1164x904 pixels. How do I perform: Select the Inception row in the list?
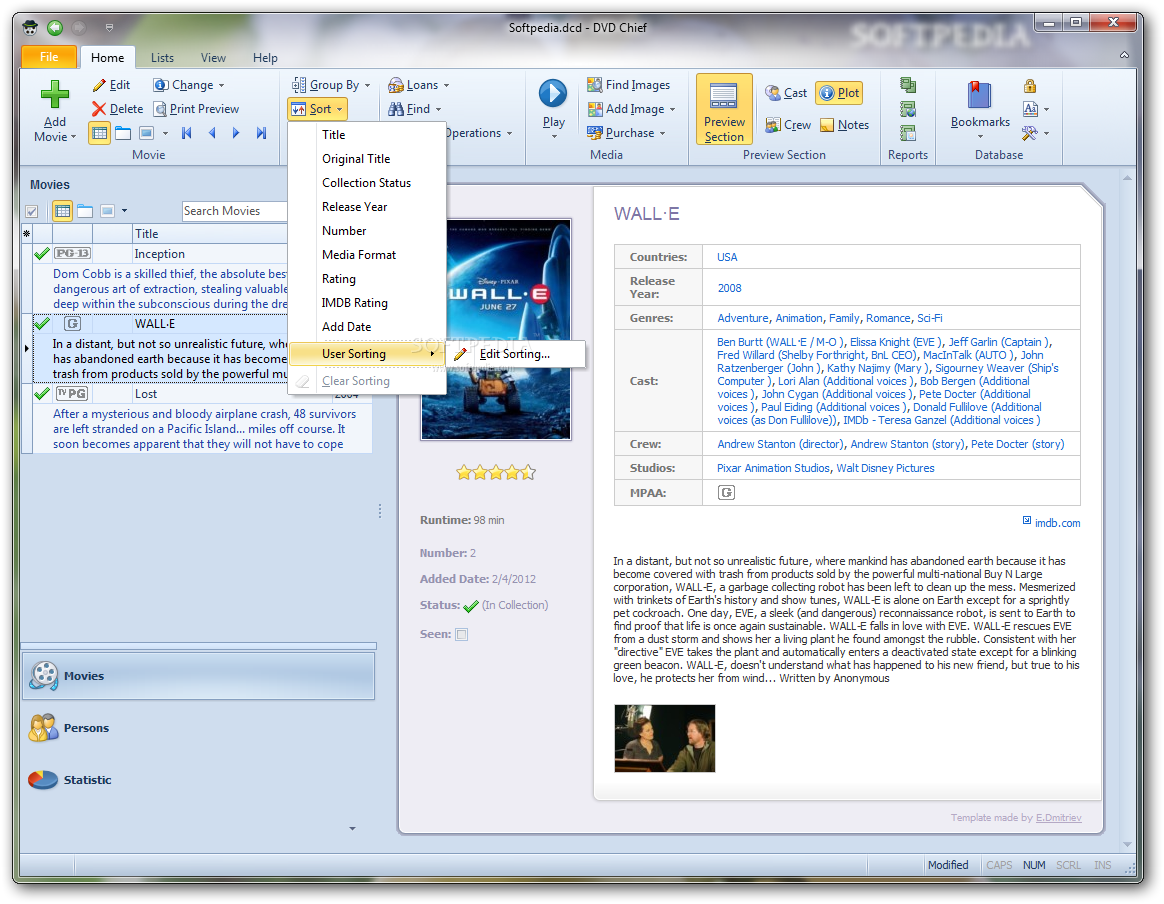pyautogui.click(x=159, y=254)
